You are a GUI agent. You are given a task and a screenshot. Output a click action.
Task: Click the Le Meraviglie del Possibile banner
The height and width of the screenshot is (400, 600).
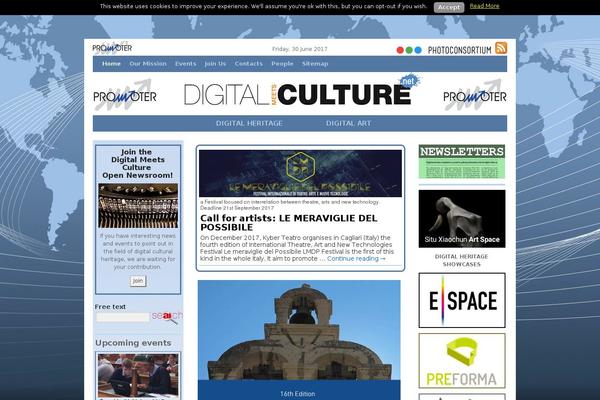(300, 173)
